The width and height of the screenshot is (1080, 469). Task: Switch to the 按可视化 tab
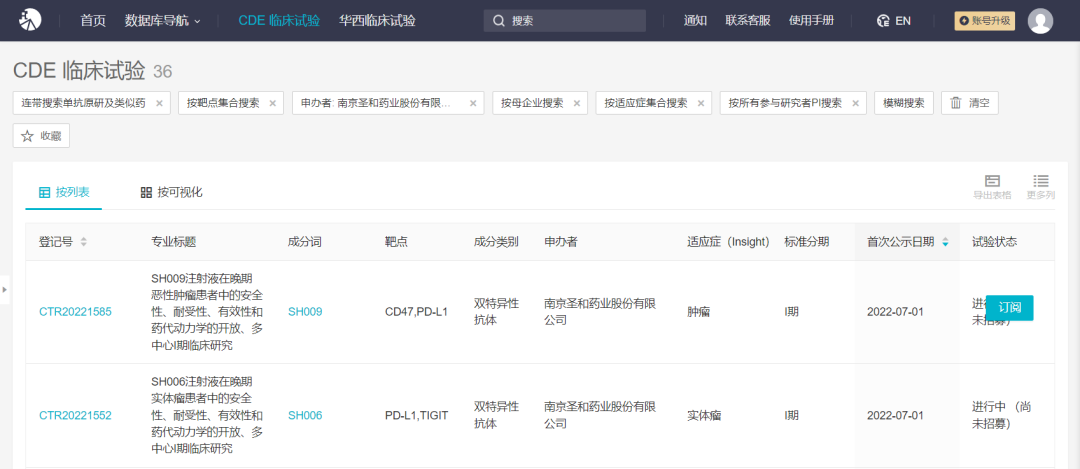point(172,192)
